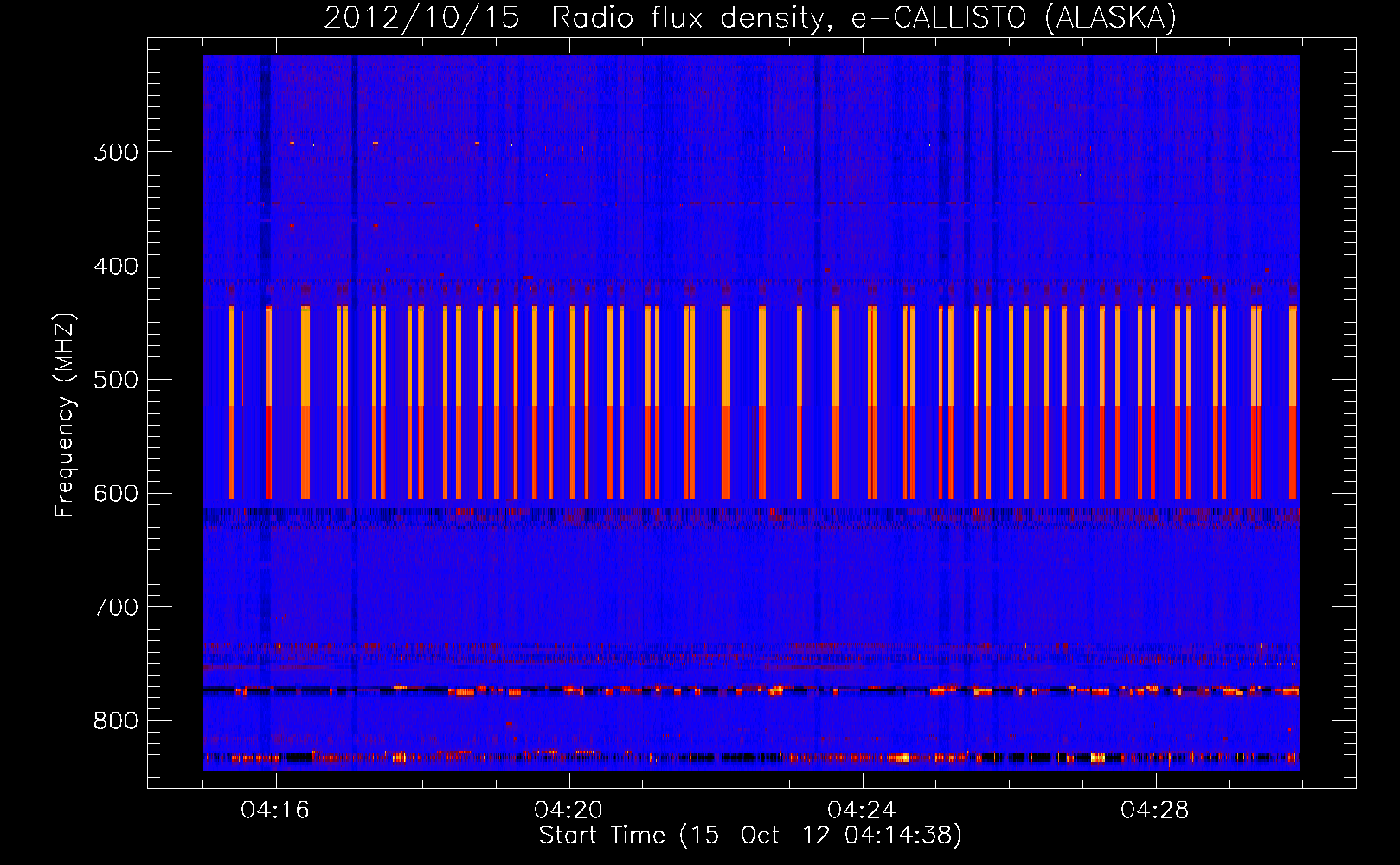Click the 800 frequency tick label
The image size is (1400, 865).
coord(116,721)
